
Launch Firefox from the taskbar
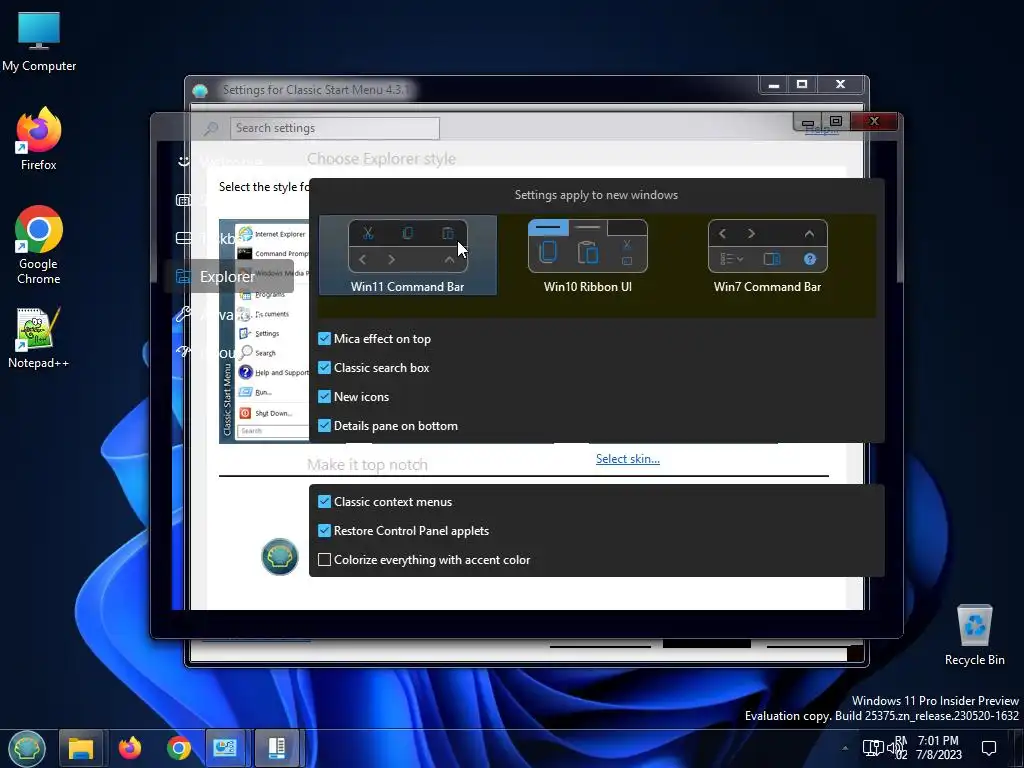click(130, 748)
